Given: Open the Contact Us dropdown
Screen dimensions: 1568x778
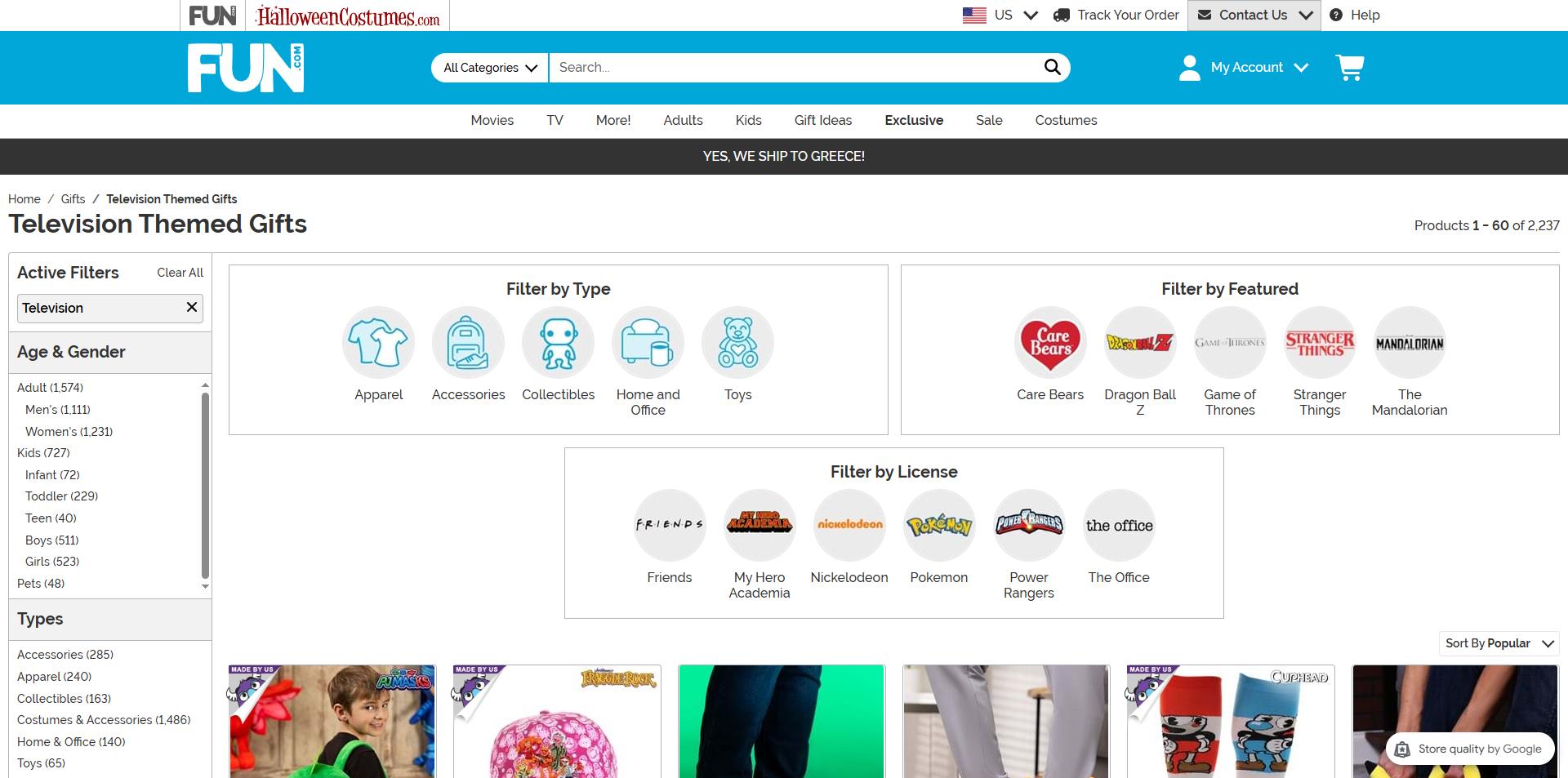Looking at the screenshot, I should [x=1254, y=15].
